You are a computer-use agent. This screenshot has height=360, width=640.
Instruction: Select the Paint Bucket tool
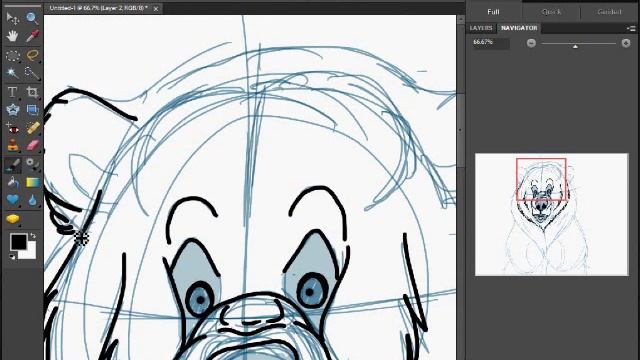13,182
